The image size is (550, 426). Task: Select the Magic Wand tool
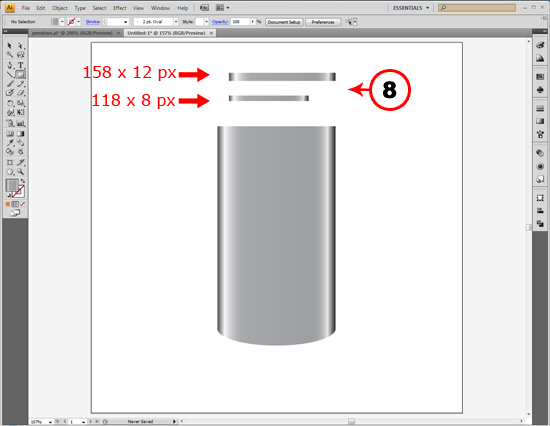pos(9,55)
